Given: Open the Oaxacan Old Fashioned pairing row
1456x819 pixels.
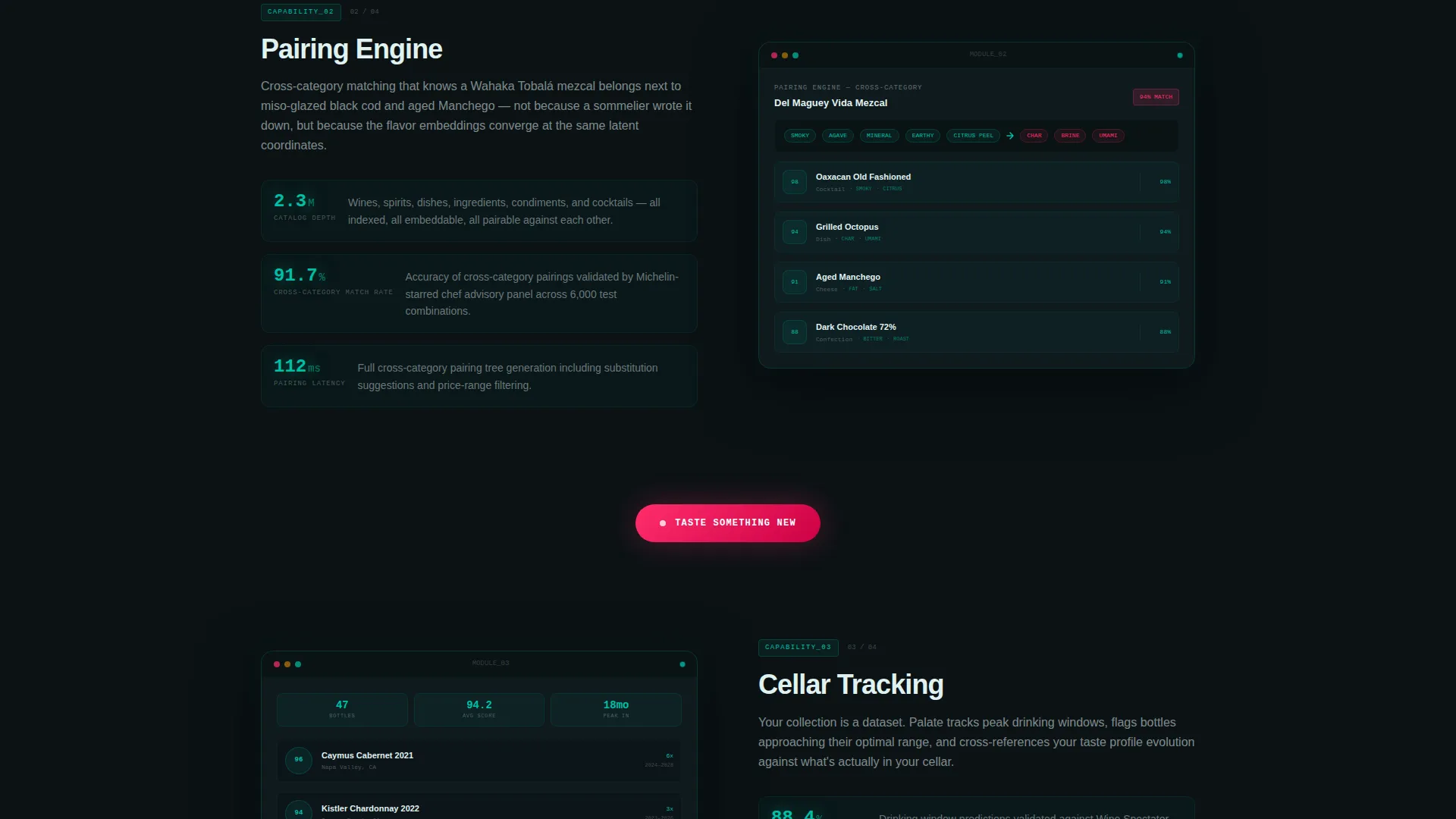Looking at the screenshot, I should coord(977,182).
